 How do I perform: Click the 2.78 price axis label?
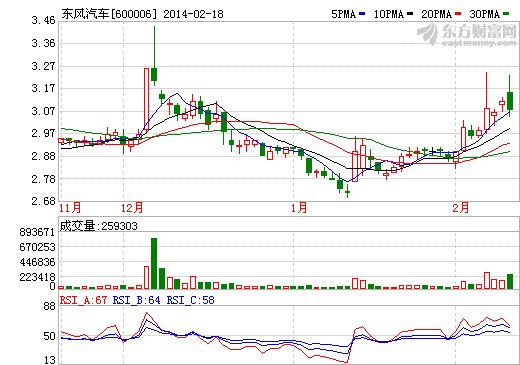[x=43, y=179]
